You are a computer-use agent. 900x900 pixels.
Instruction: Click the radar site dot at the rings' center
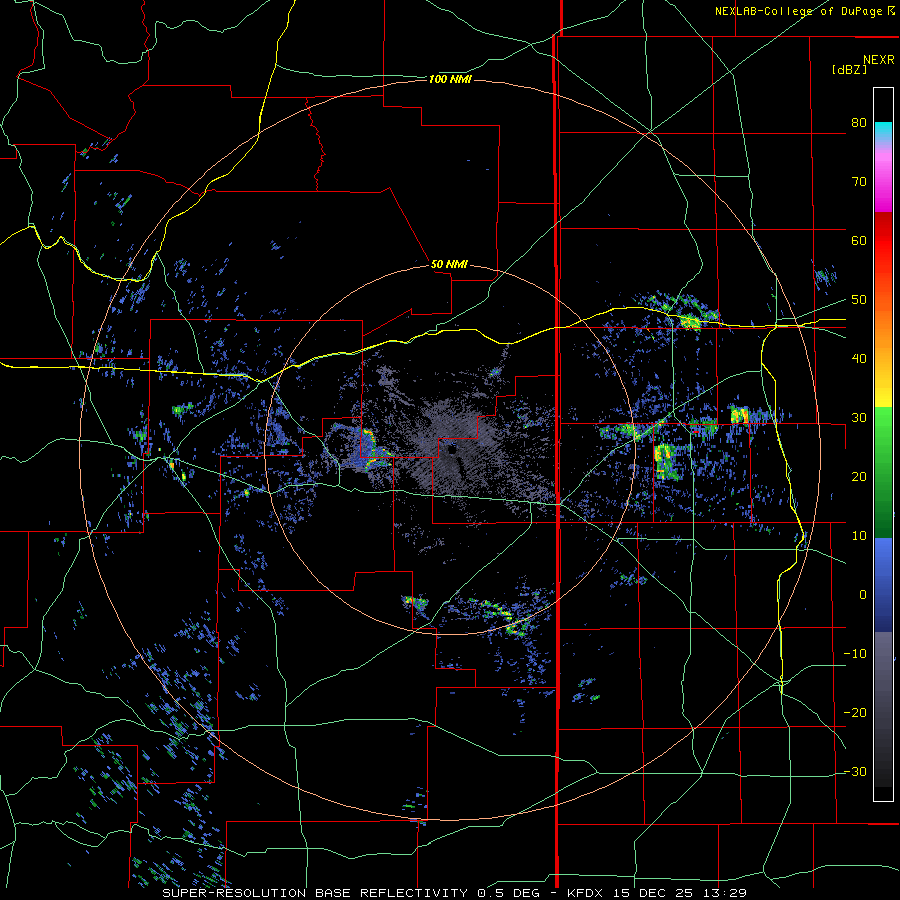[x=453, y=450]
